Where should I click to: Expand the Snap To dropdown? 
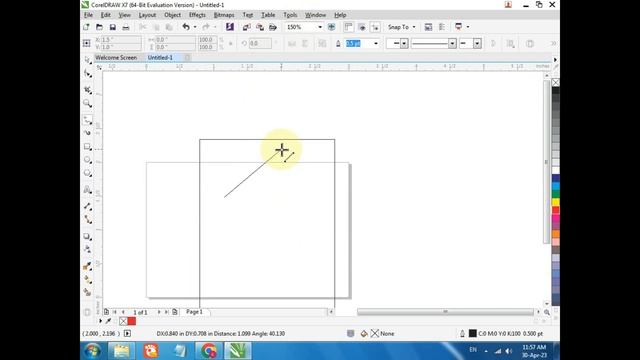click(x=414, y=27)
